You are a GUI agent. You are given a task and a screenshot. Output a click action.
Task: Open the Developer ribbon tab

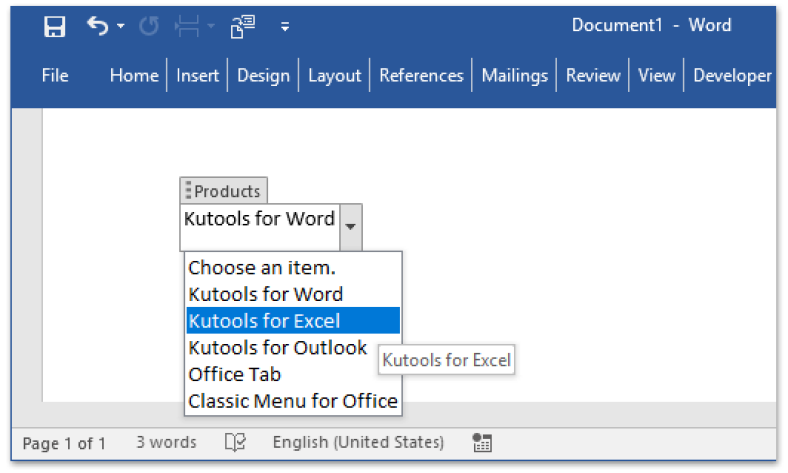732,75
